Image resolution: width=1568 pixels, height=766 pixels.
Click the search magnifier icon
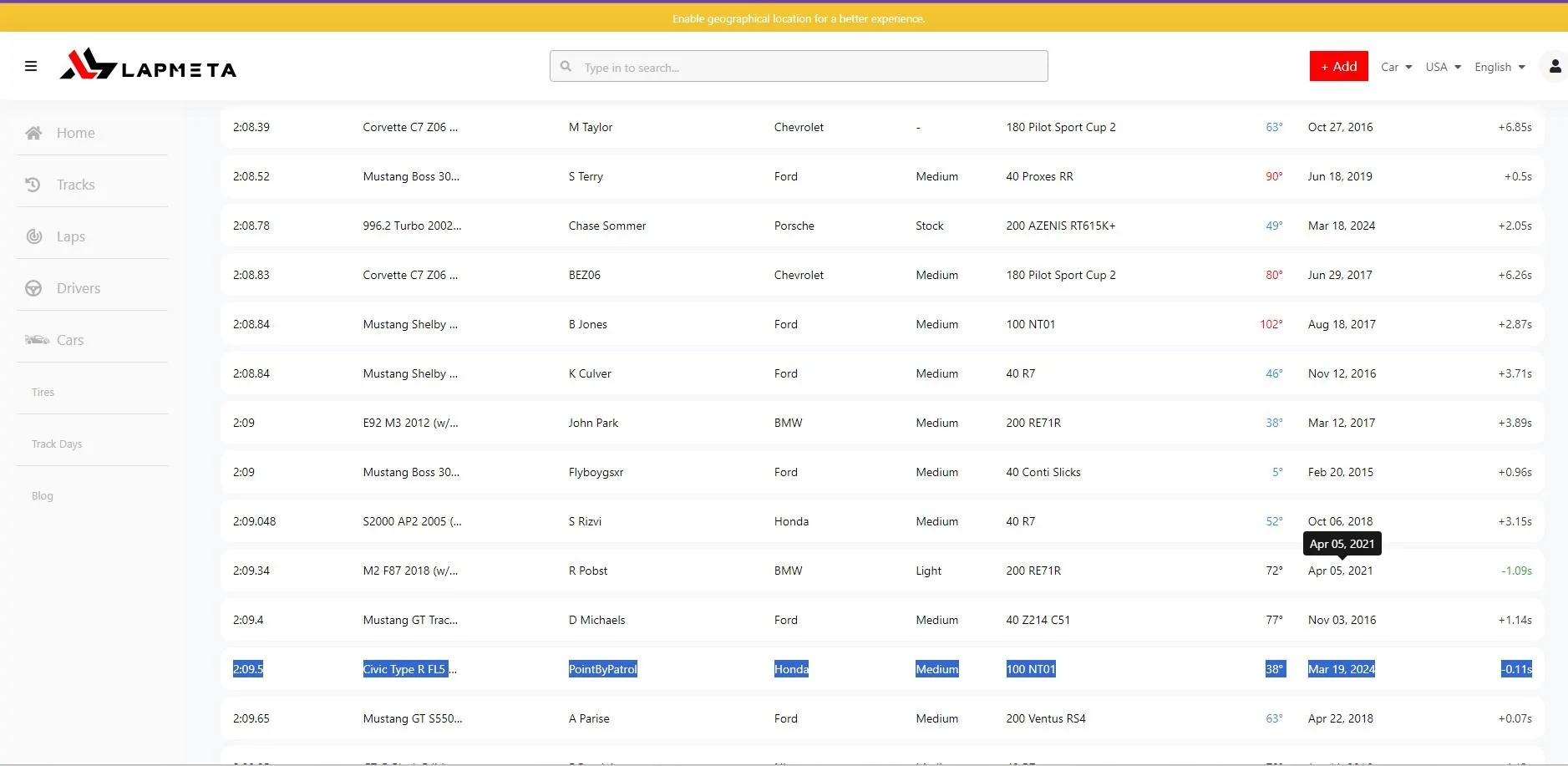[x=566, y=67]
